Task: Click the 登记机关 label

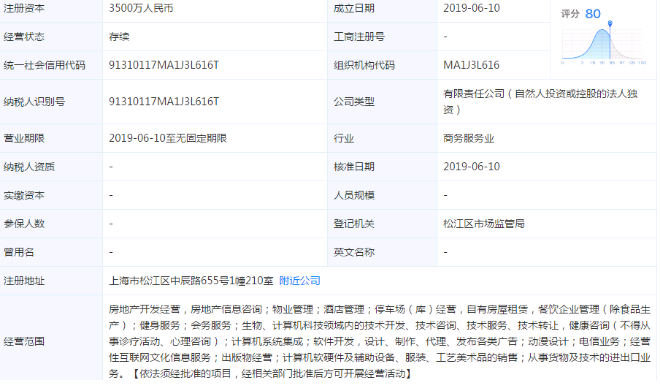Action: pyautogui.click(x=354, y=224)
